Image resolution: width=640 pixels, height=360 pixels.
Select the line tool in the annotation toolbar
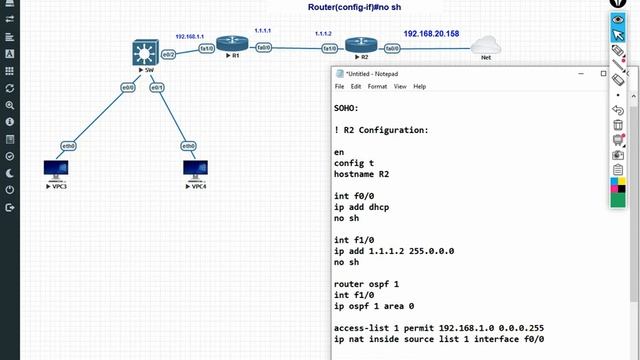tap(618, 65)
